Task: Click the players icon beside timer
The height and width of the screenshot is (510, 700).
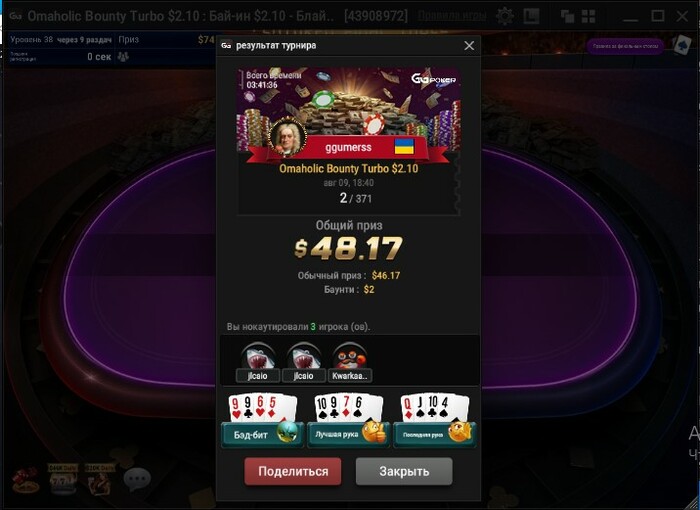Action: pyautogui.click(x=123, y=57)
